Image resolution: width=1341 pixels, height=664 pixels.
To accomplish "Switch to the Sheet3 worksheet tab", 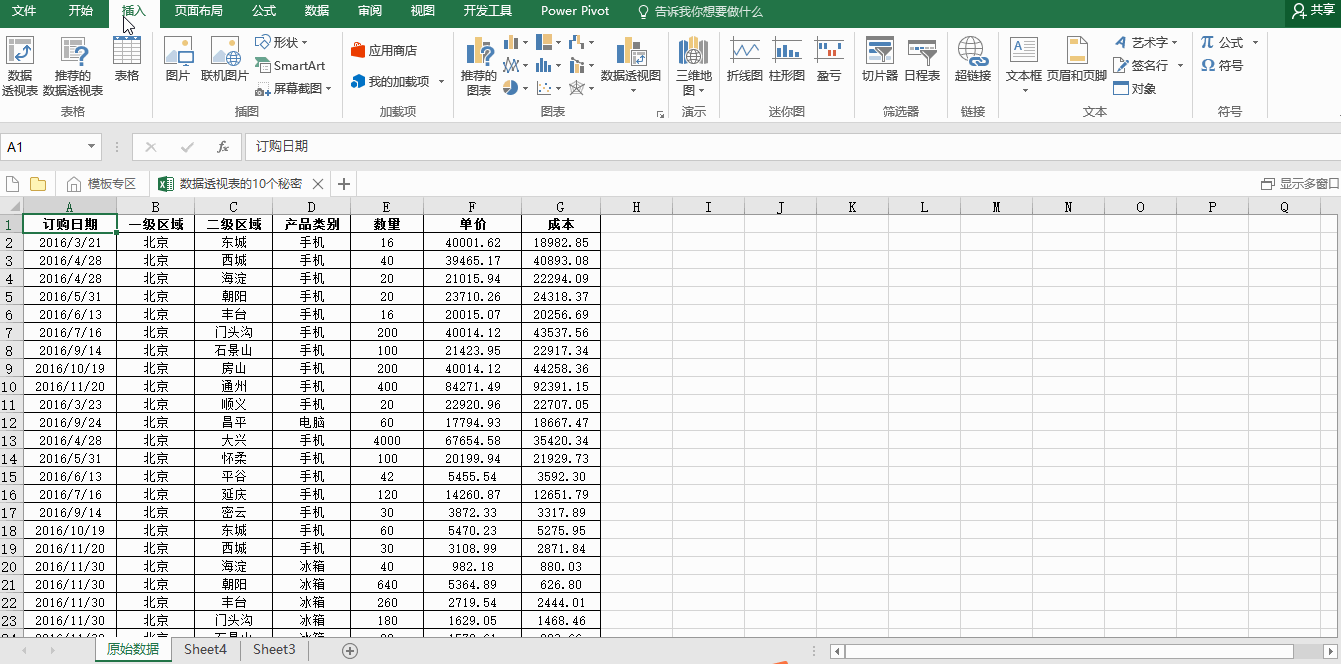I will [x=274, y=649].
